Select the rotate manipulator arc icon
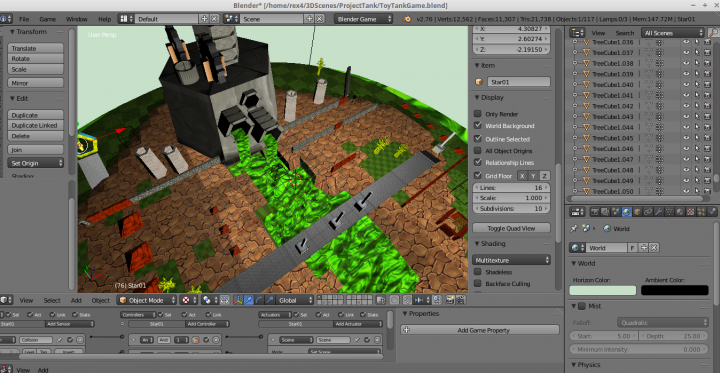 [259, 300]
